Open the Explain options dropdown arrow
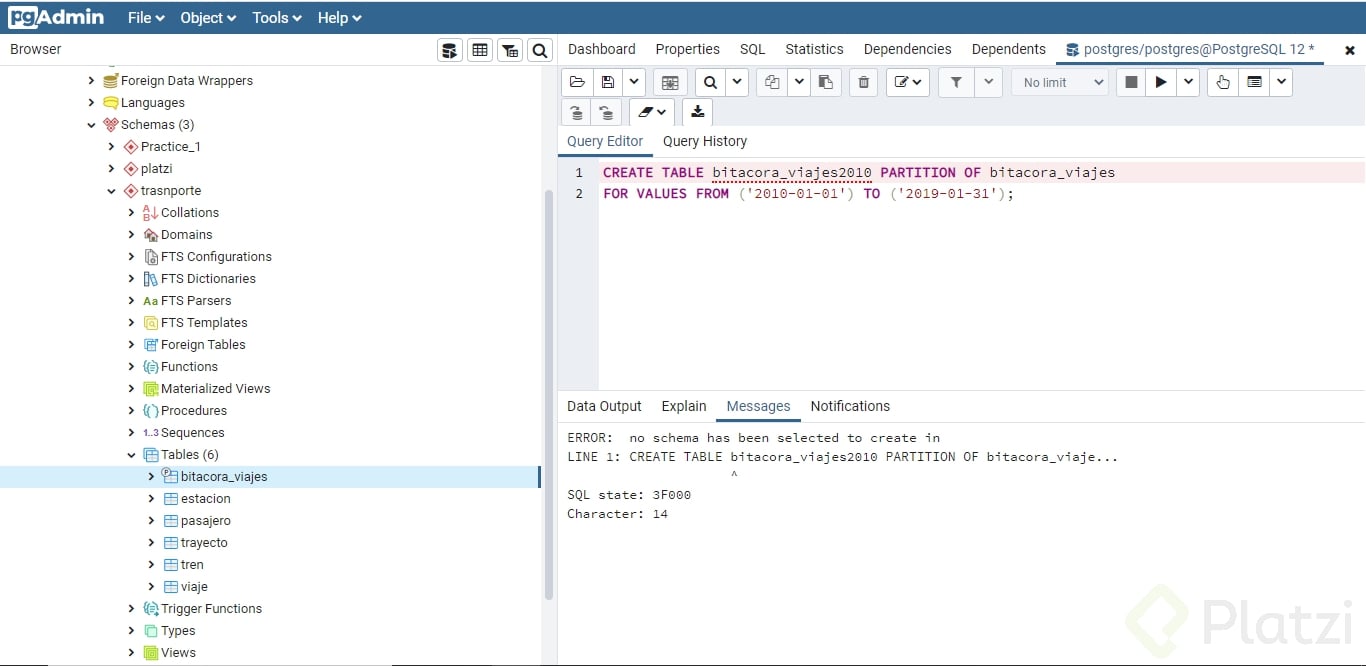The width and height of the screenshot is (1366, 666). [1281, 82]
